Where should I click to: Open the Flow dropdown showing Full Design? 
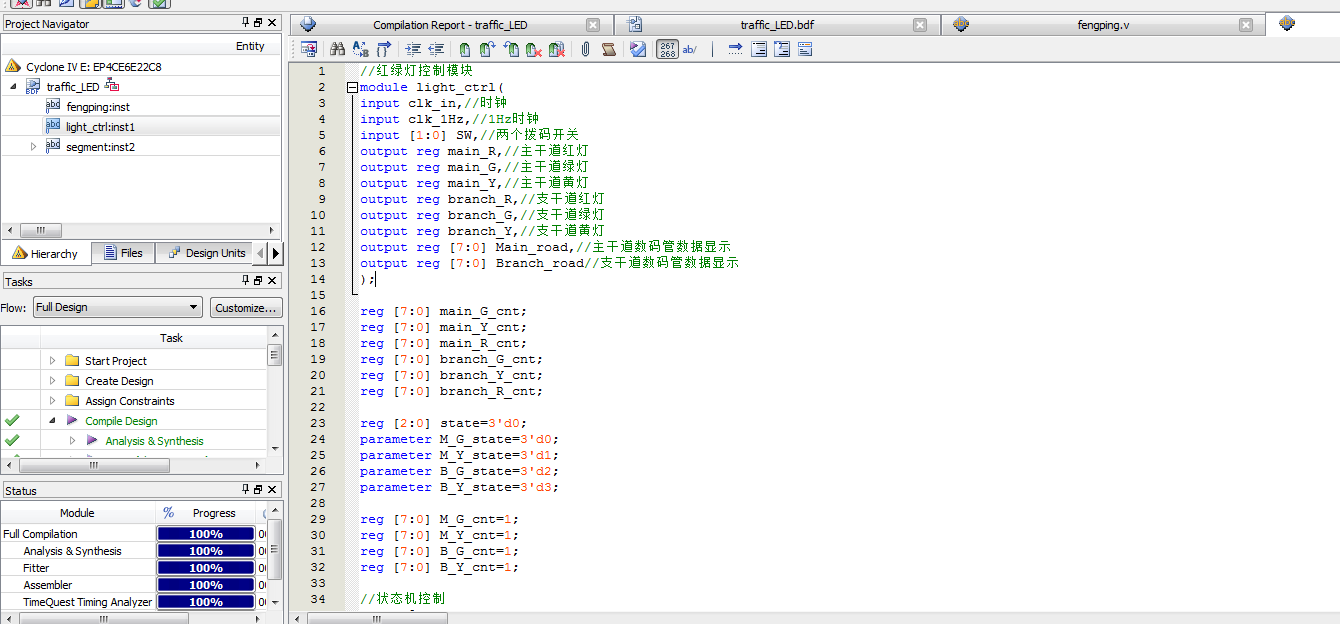pyautogui.click(x=117, y=307)
